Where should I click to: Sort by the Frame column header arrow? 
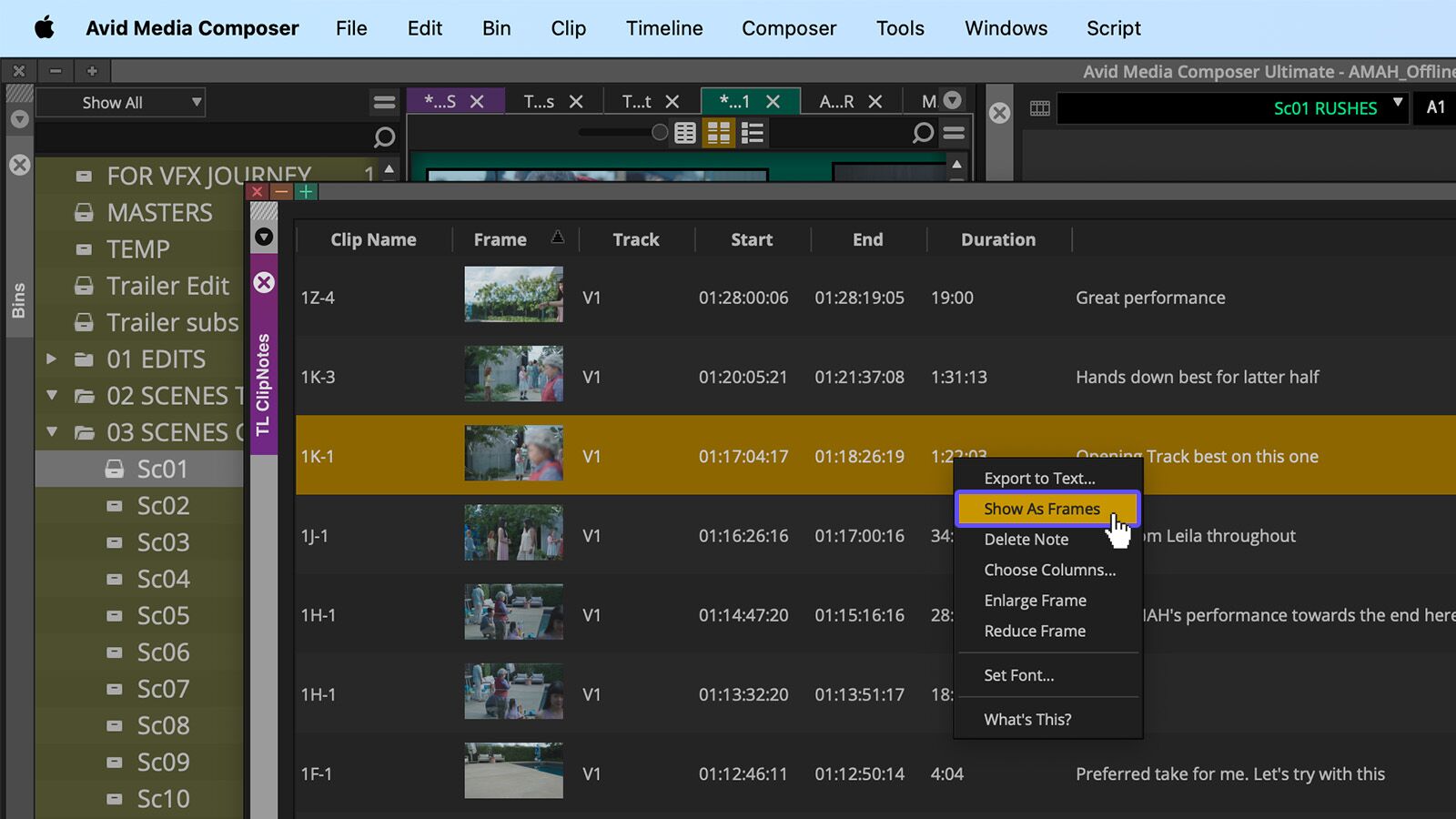[x=558, y=238]
